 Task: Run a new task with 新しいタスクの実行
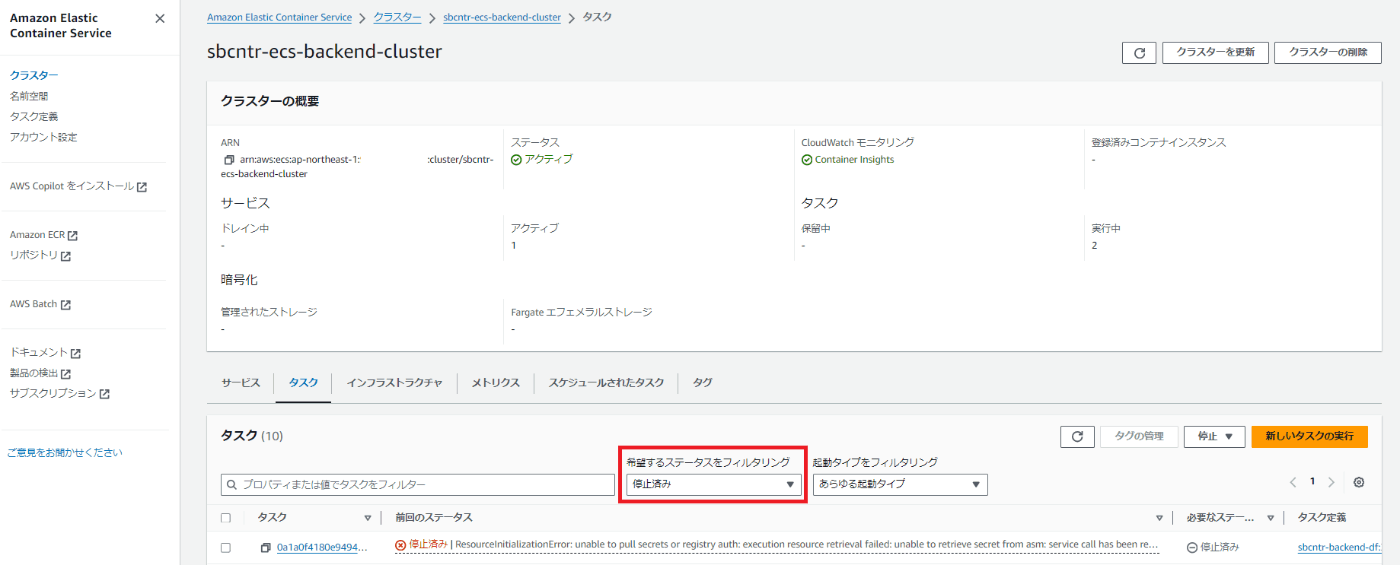[1309, 436]
